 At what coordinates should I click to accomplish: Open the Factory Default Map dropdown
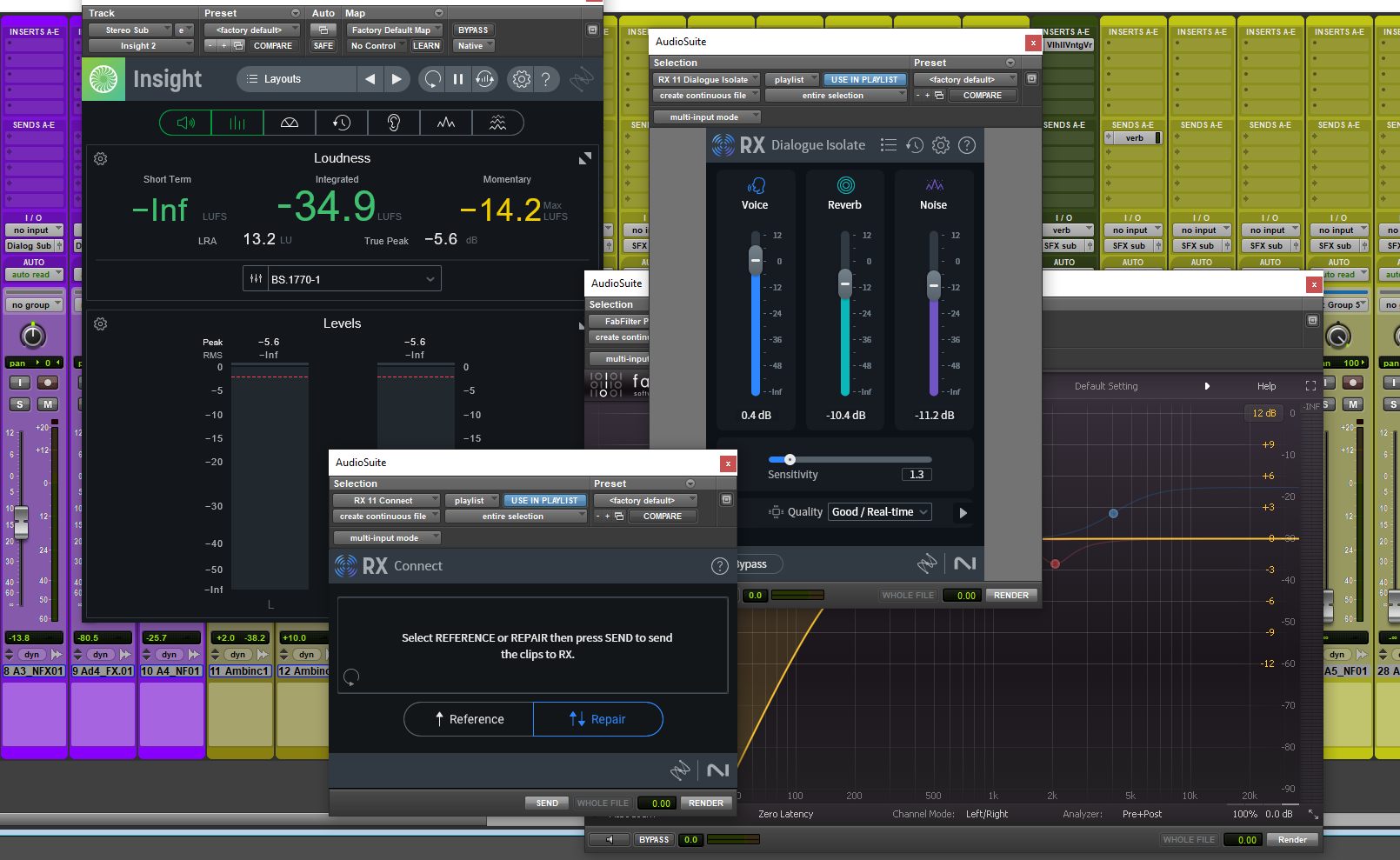tap(396, 30)
